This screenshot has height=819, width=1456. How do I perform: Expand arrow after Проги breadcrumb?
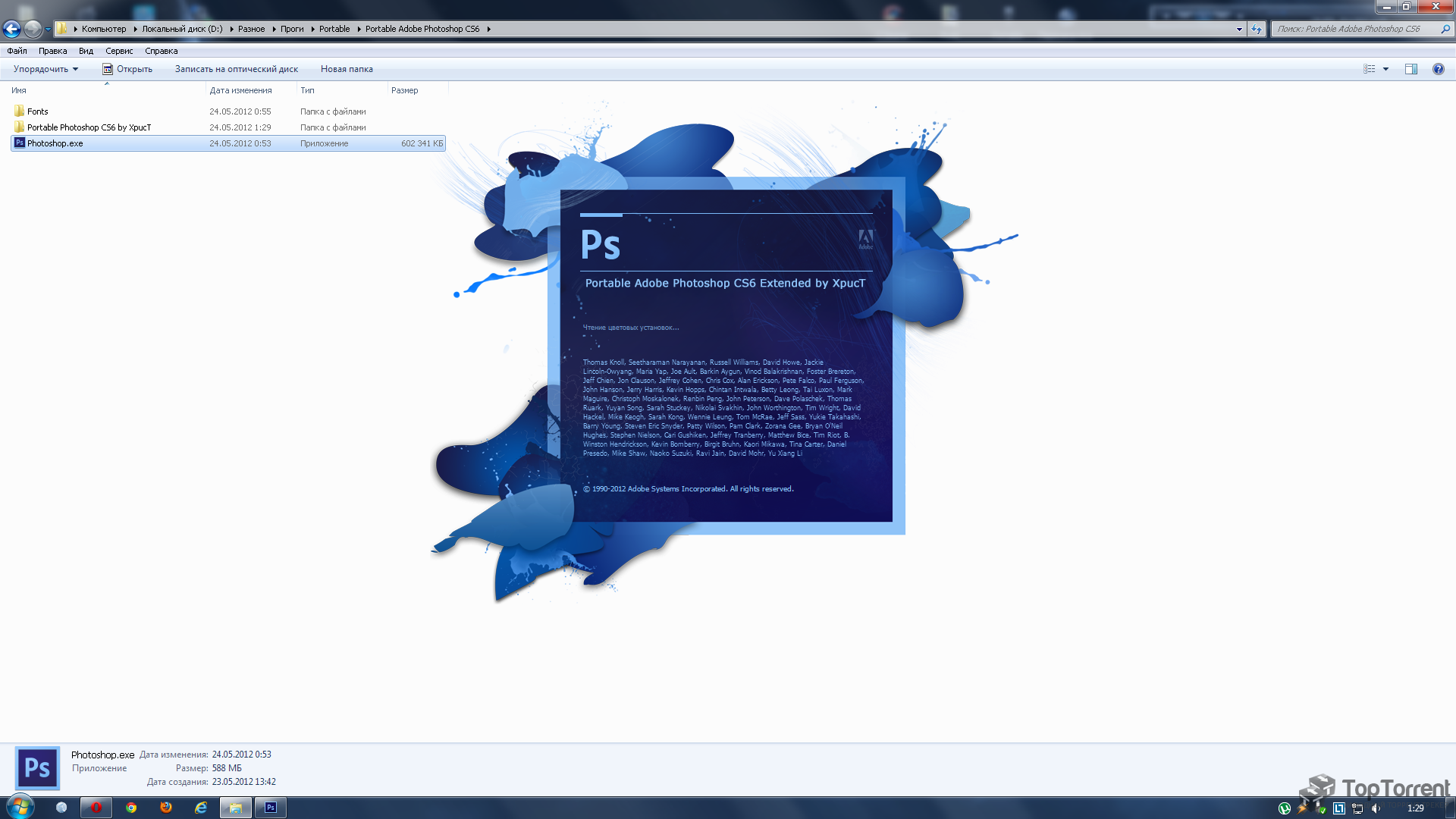click(x=312, y=29)
